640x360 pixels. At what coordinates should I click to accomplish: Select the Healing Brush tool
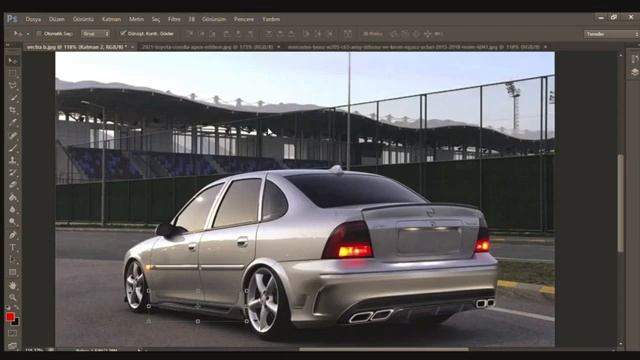coord(13,136)
